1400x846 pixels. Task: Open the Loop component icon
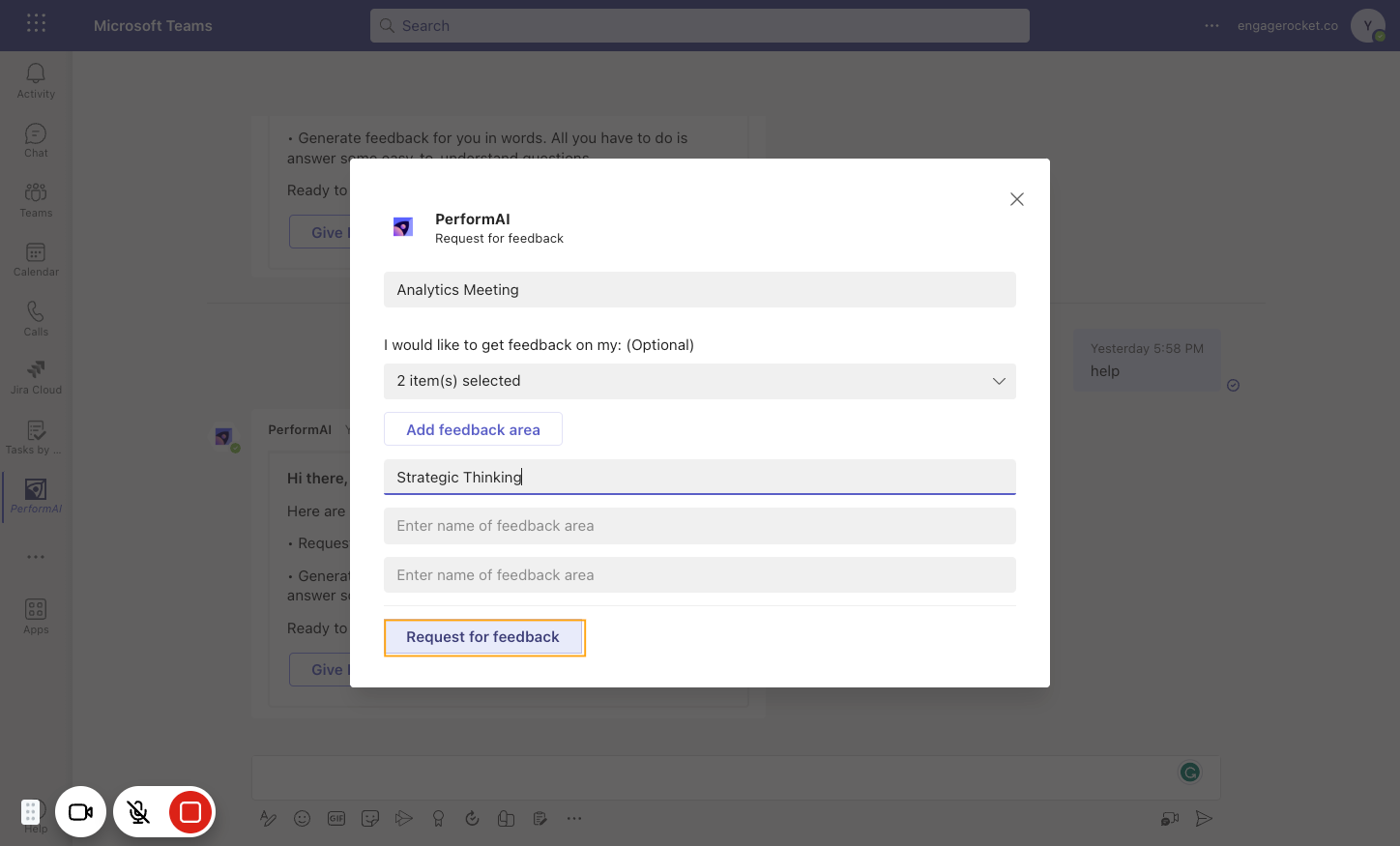tap(472, 819)
